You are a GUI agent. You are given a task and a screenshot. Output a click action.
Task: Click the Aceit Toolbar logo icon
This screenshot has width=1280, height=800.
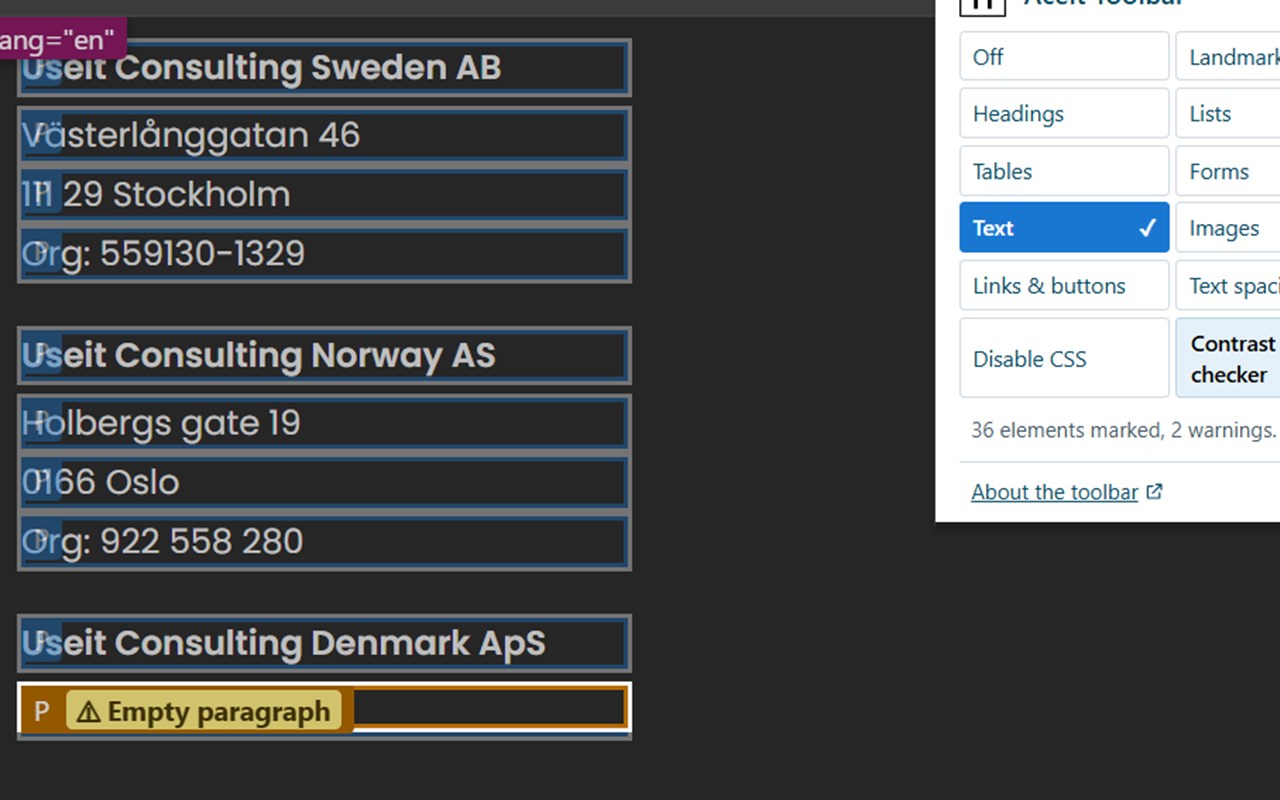982,5
